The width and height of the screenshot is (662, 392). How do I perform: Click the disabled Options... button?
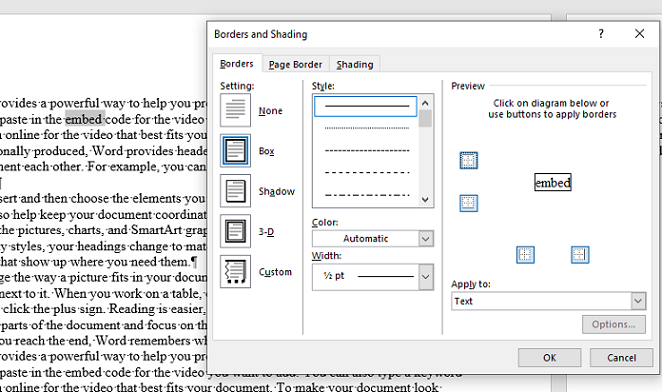613,324
